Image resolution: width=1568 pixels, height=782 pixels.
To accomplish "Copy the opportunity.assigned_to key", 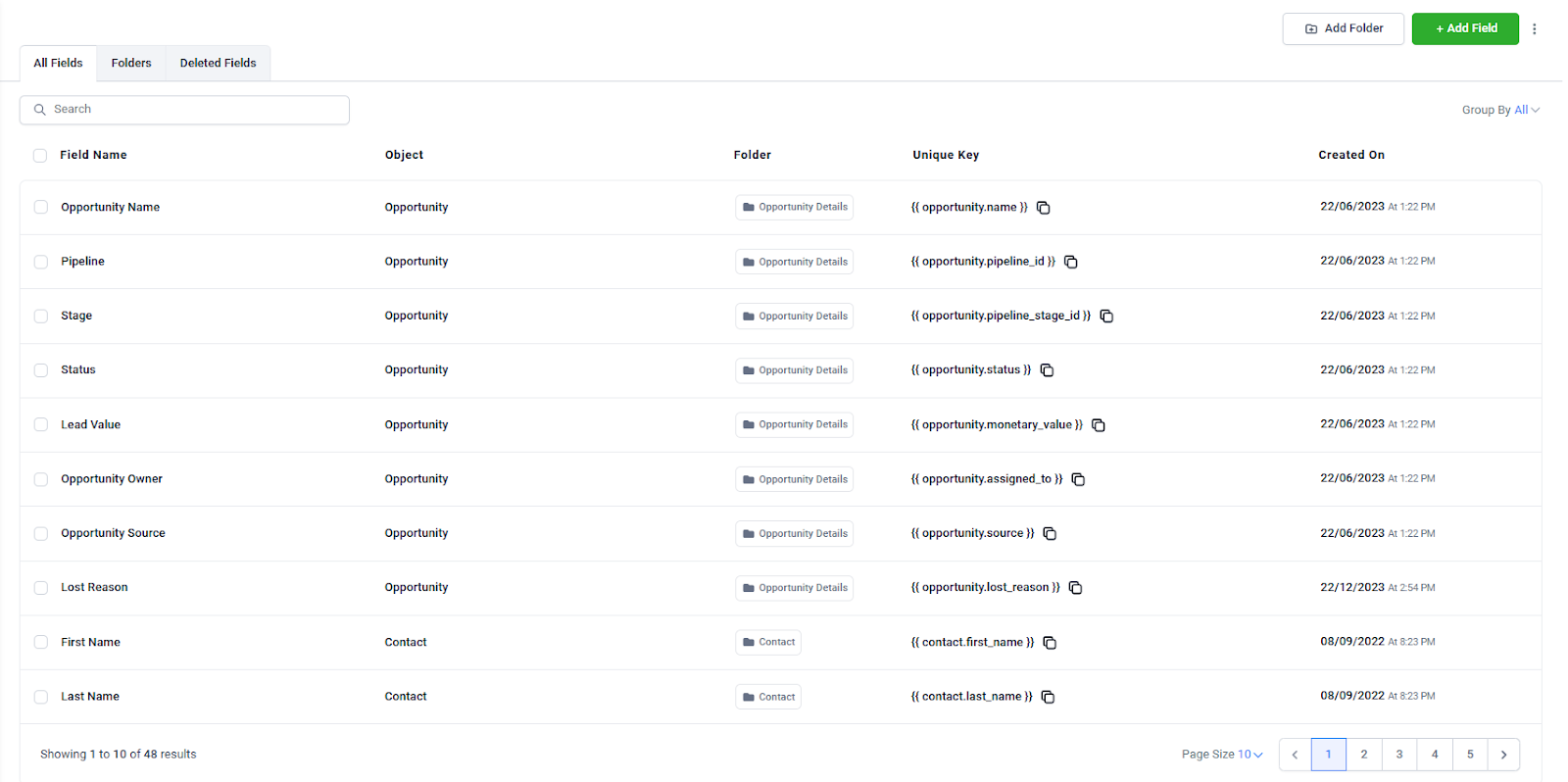I will tap(1078, 479).
